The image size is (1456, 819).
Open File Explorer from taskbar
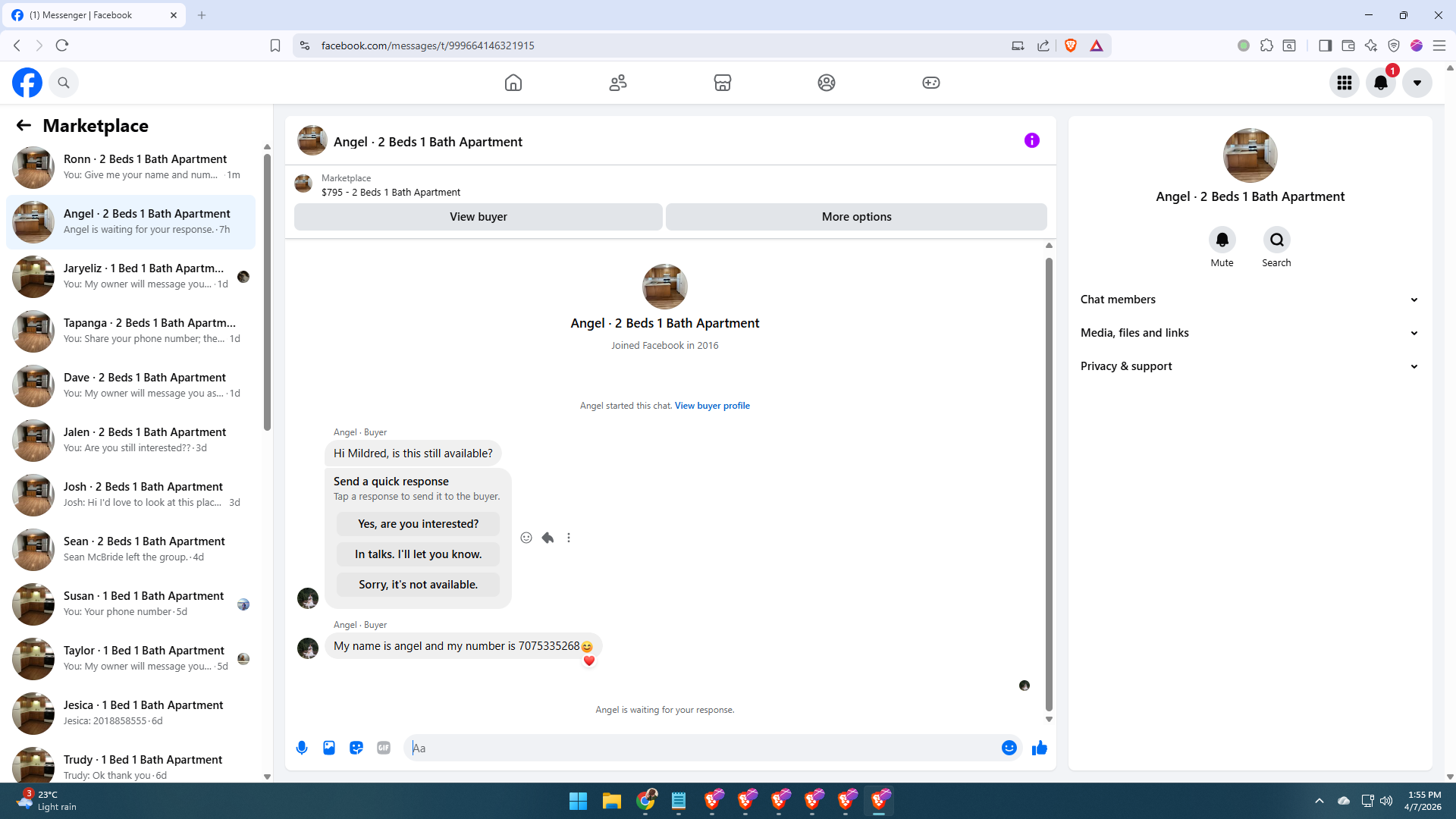pos(612,801)
